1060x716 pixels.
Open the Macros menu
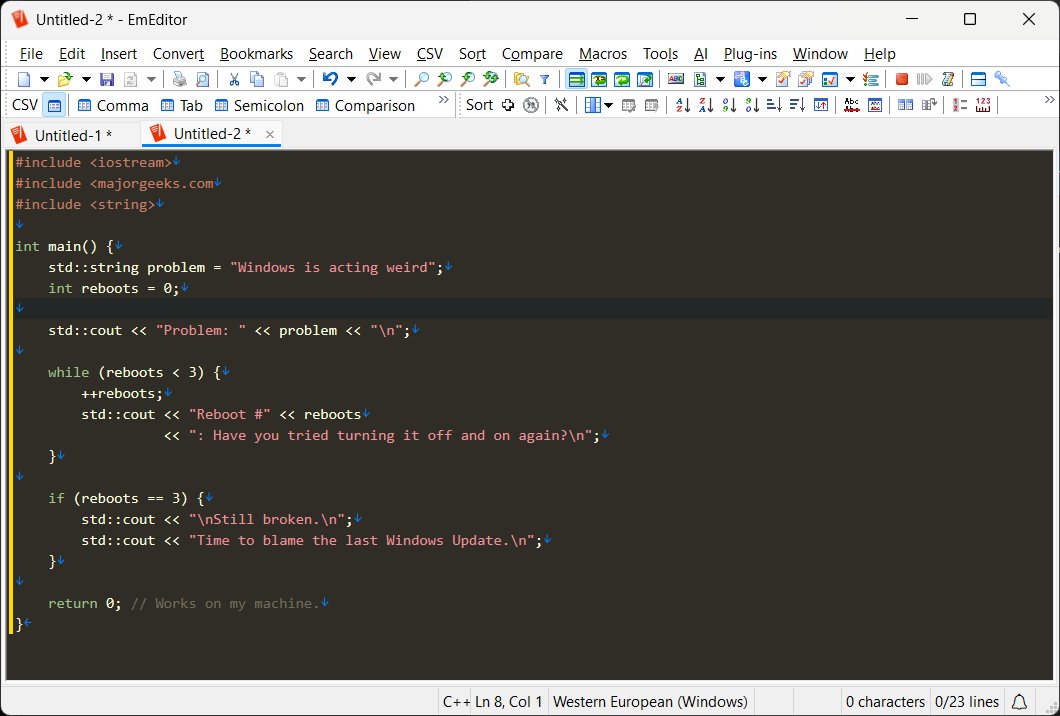tap(603, 53)
